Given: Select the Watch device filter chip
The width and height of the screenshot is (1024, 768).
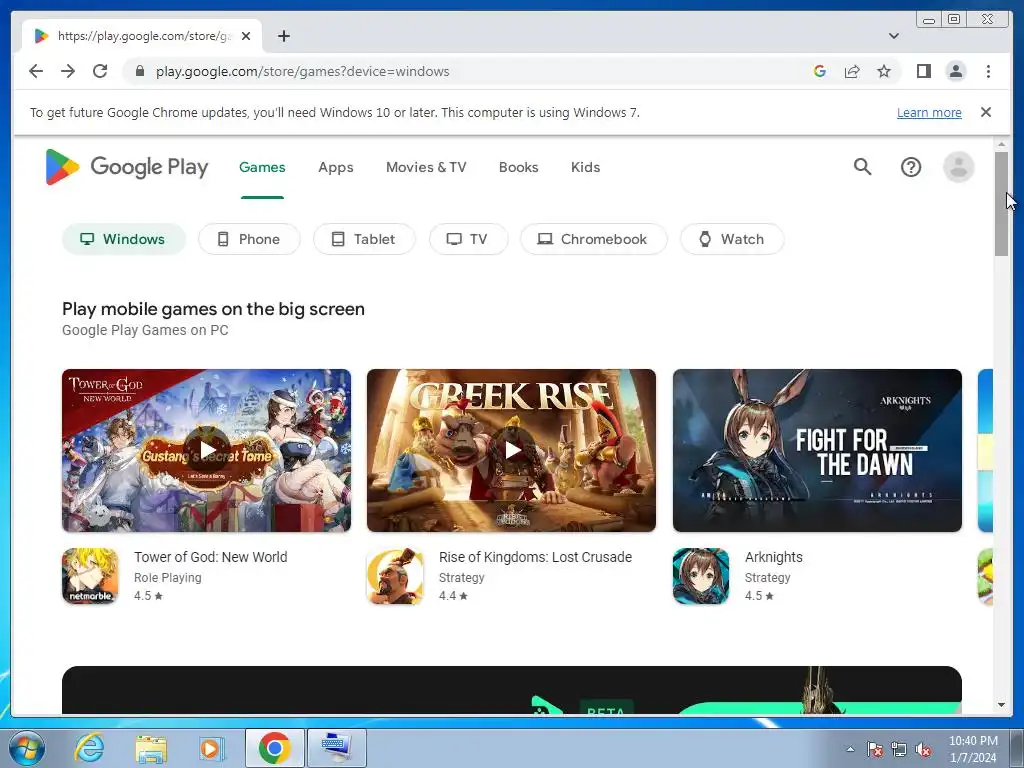Looking at the screenshot, I should tap(731, 239).
